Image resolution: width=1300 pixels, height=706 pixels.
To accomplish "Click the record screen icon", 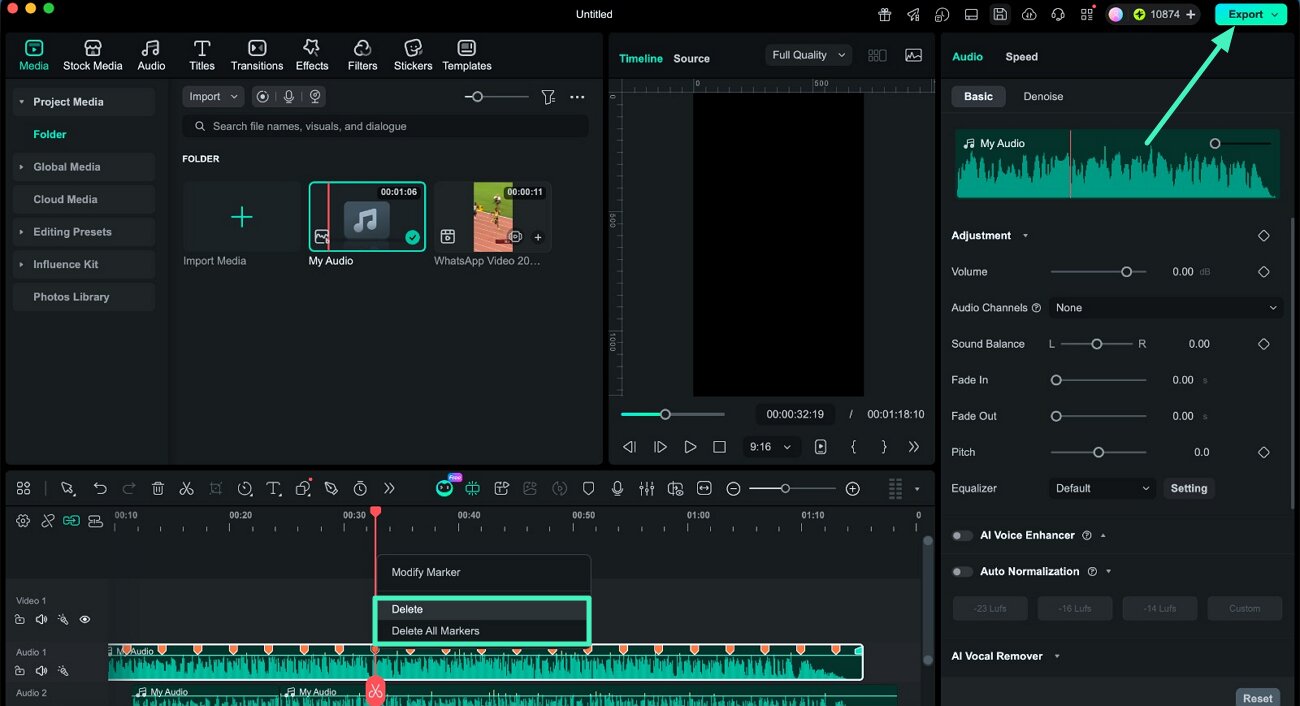I will pyautogui.click(x=262, y=97).
